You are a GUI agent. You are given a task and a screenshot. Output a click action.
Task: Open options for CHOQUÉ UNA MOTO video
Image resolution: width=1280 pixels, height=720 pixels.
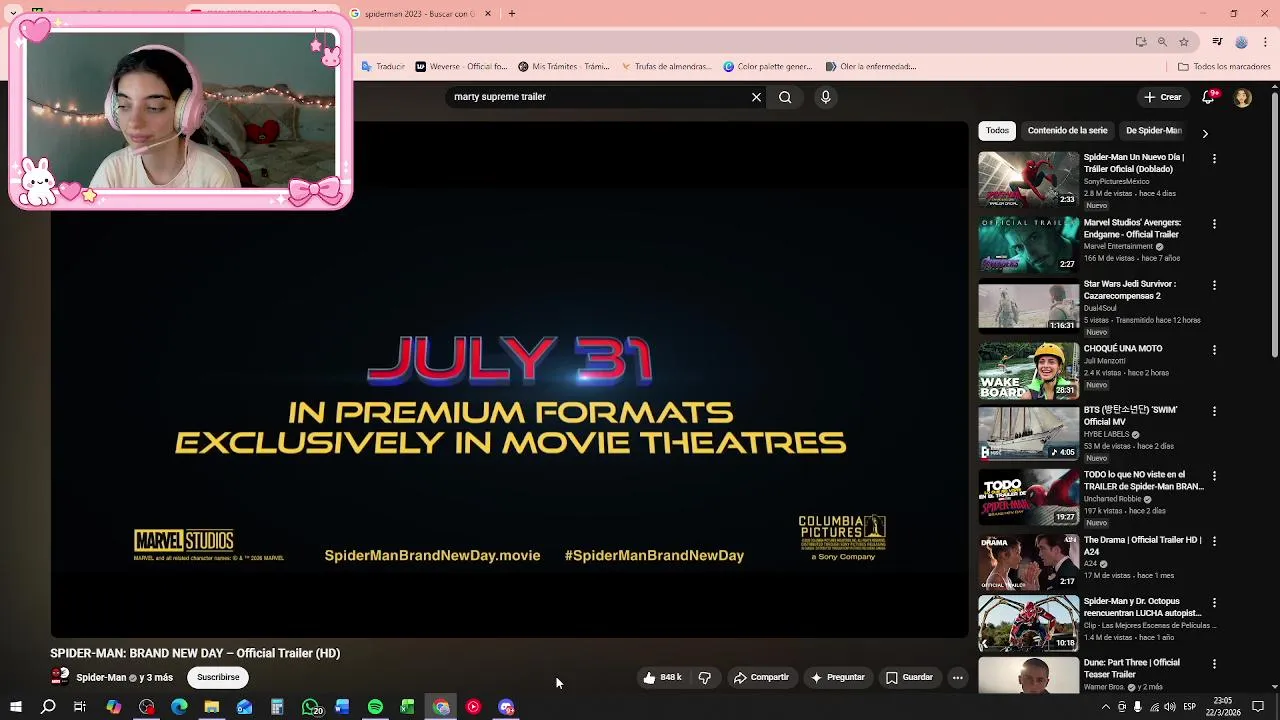1214,350
